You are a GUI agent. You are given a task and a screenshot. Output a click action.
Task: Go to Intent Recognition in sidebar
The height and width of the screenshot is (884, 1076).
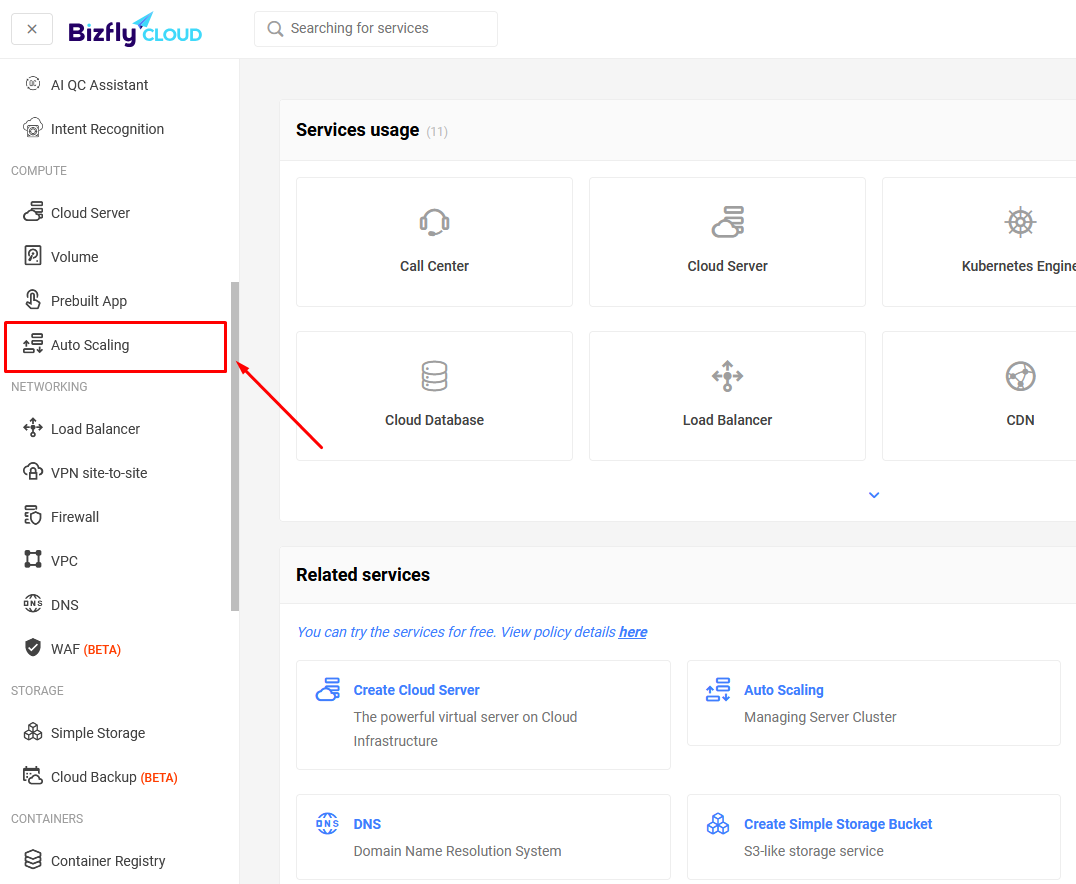coord(108,129)
